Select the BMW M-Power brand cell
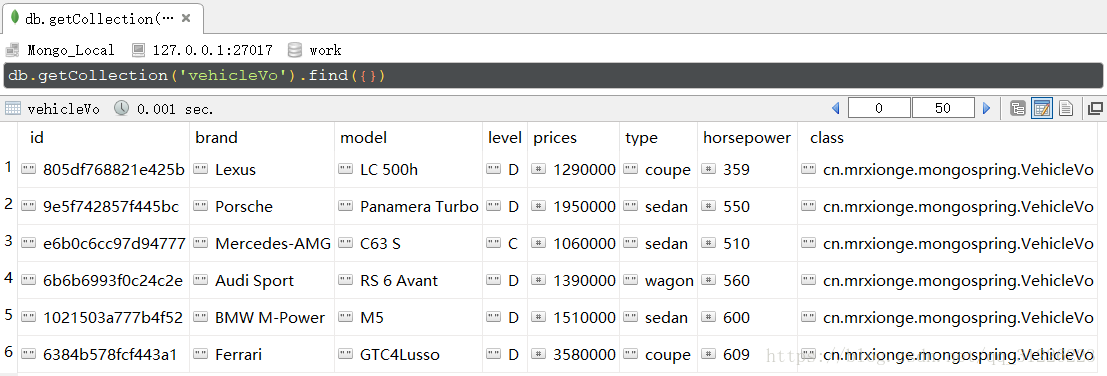This screenshot has width=1107, height=376. (x=262, y=317)
